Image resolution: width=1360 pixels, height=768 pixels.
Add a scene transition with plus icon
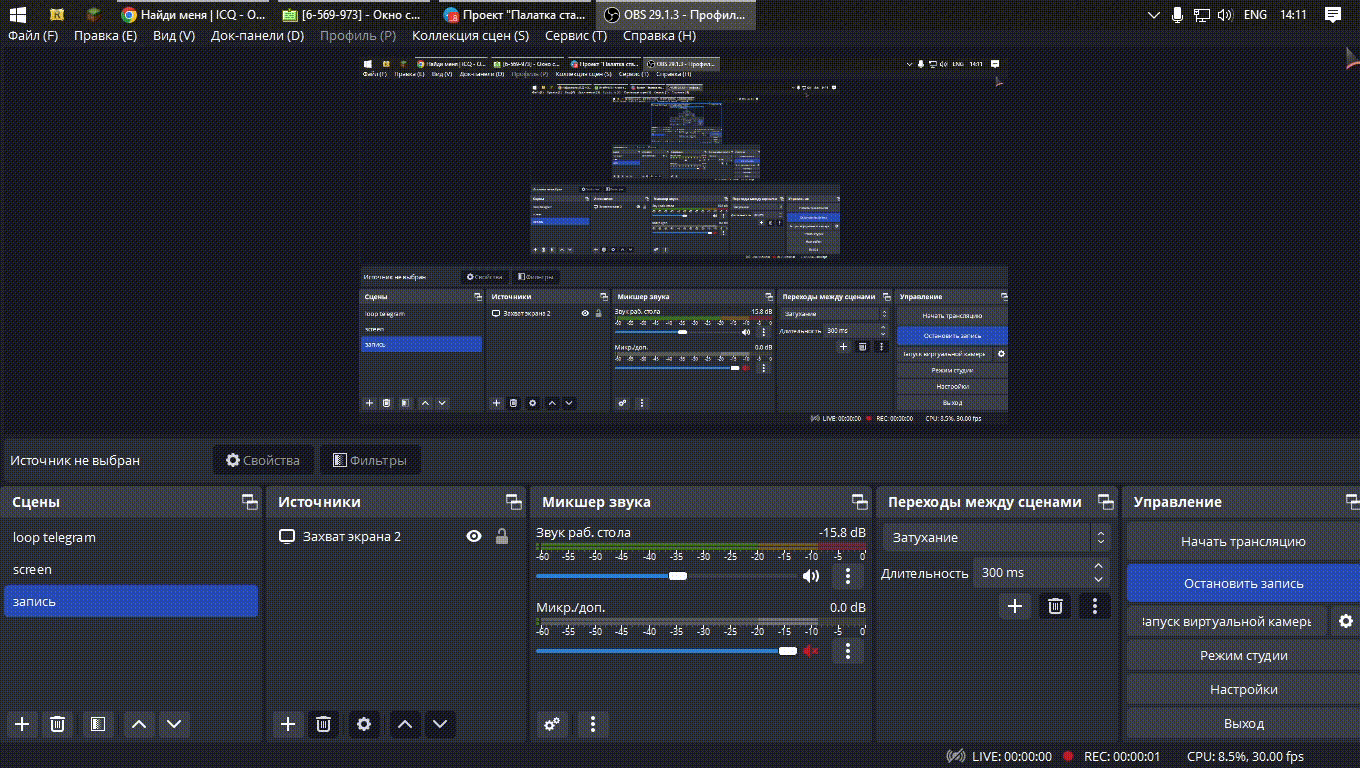[1015, 606]
